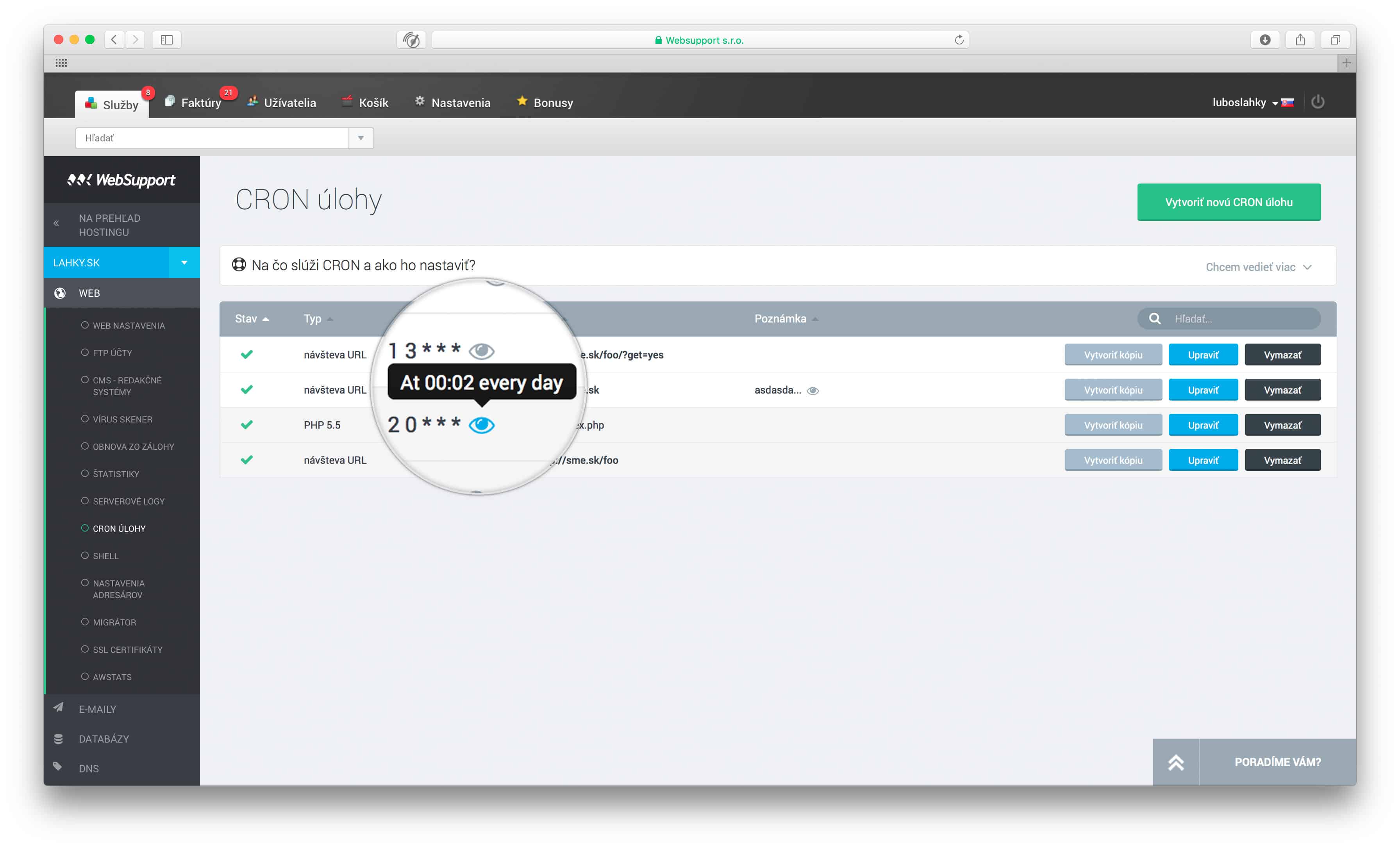Click Upraviť for the PHP 5.5 row

click(1204, 425)
